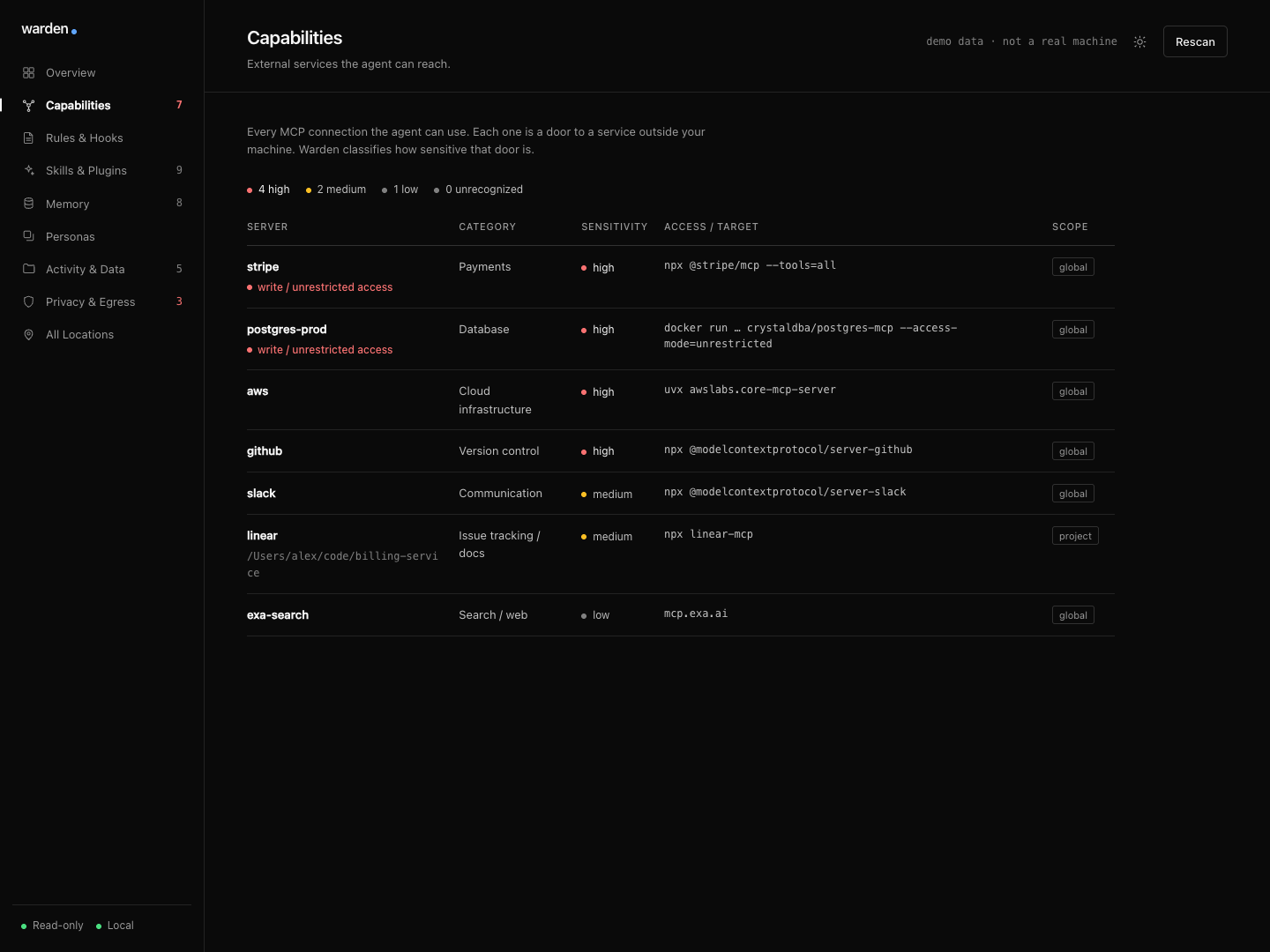
Task: Click the Payments category cell
Action: (484, 266)
